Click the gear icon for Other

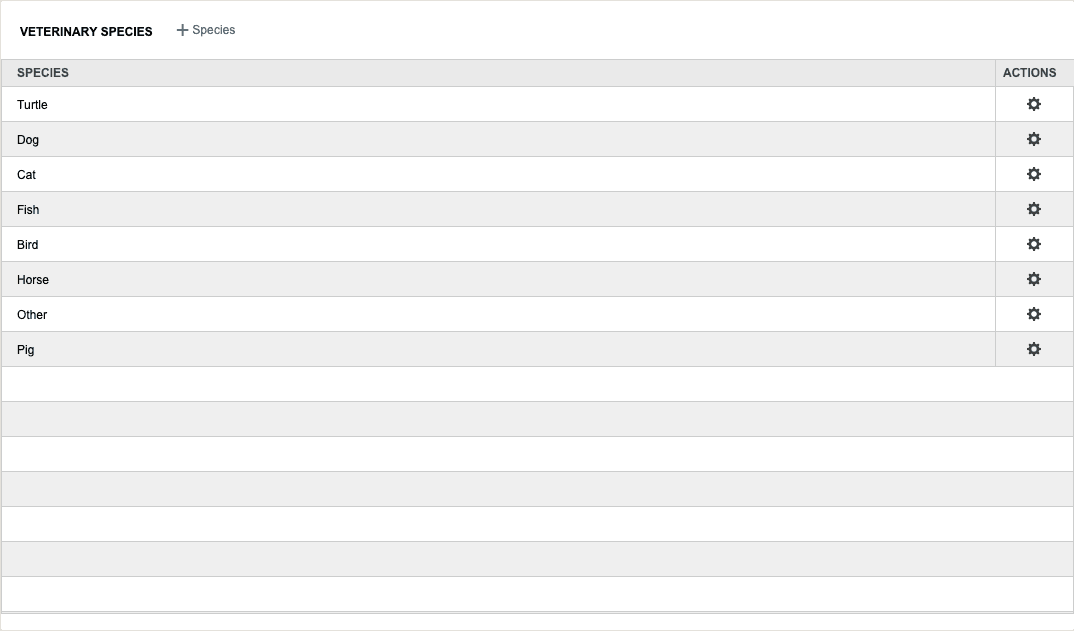pyautogui.click(x=1034, y=314)
